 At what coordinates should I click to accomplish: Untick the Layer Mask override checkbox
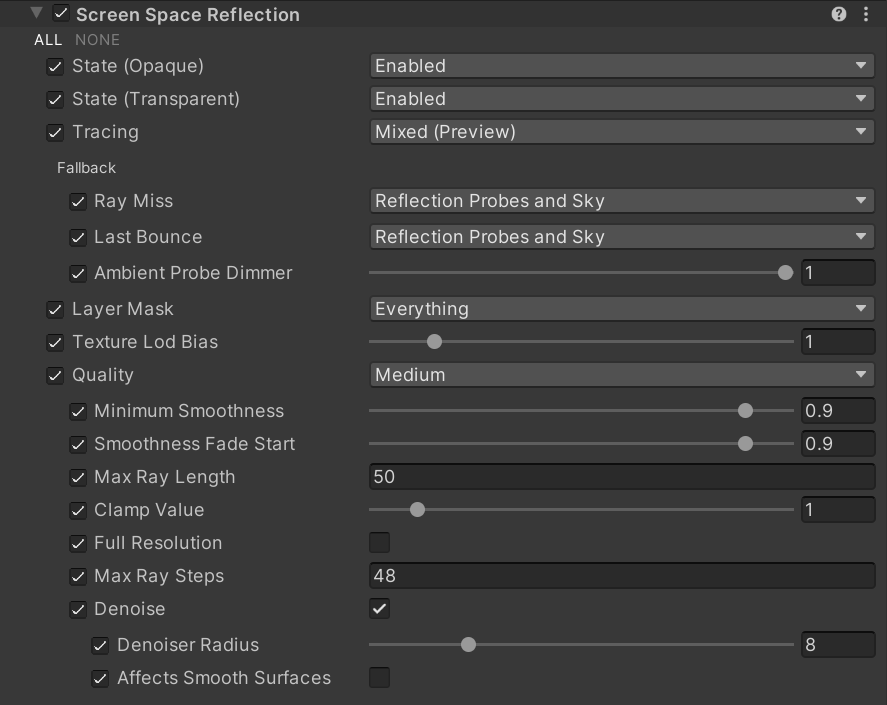tap(55, 309)
